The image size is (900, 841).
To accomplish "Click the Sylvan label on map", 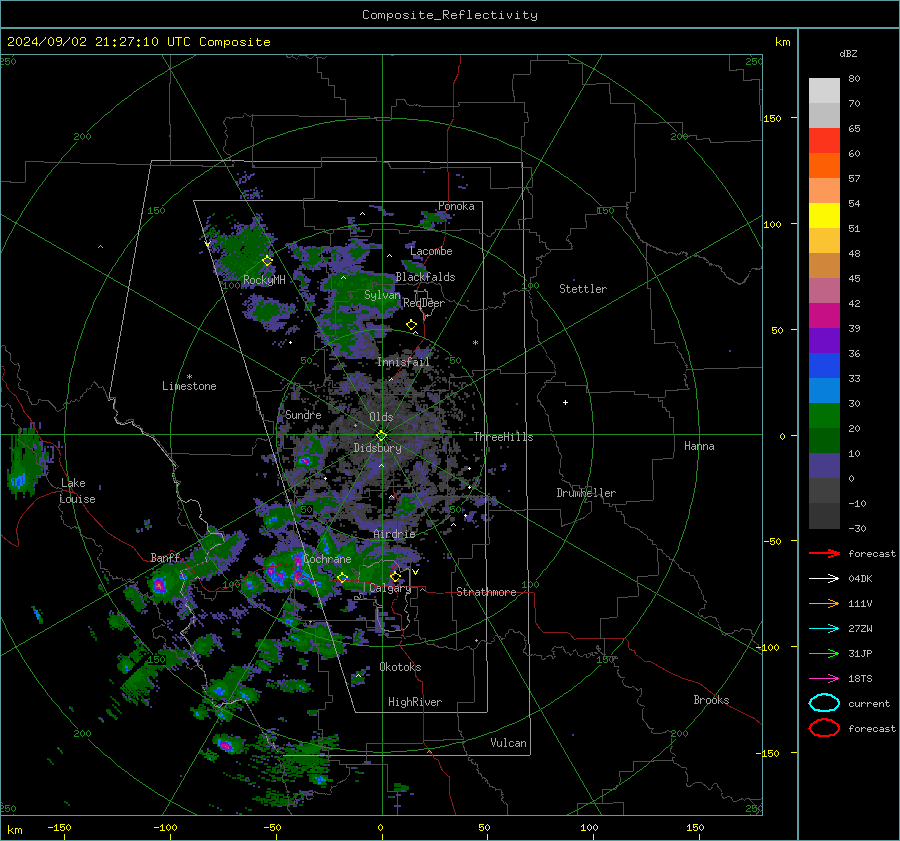I will click(x=382, y=295).
